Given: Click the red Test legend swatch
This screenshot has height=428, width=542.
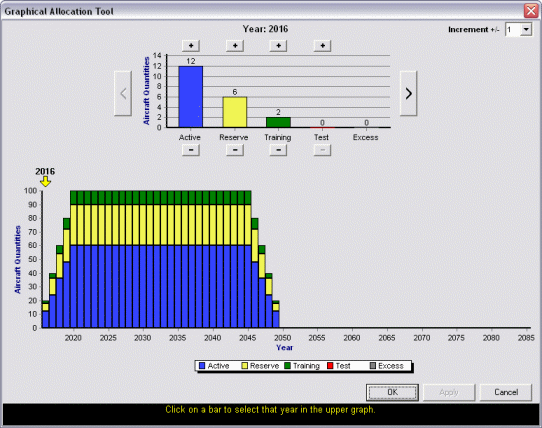Looking at the screenshot, I should (x=330, y=366).
